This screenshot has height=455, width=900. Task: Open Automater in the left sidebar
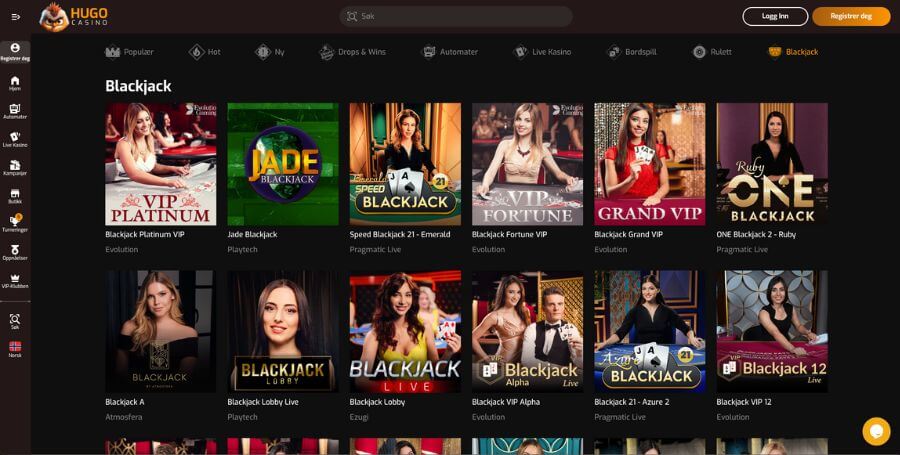(15, 111)
